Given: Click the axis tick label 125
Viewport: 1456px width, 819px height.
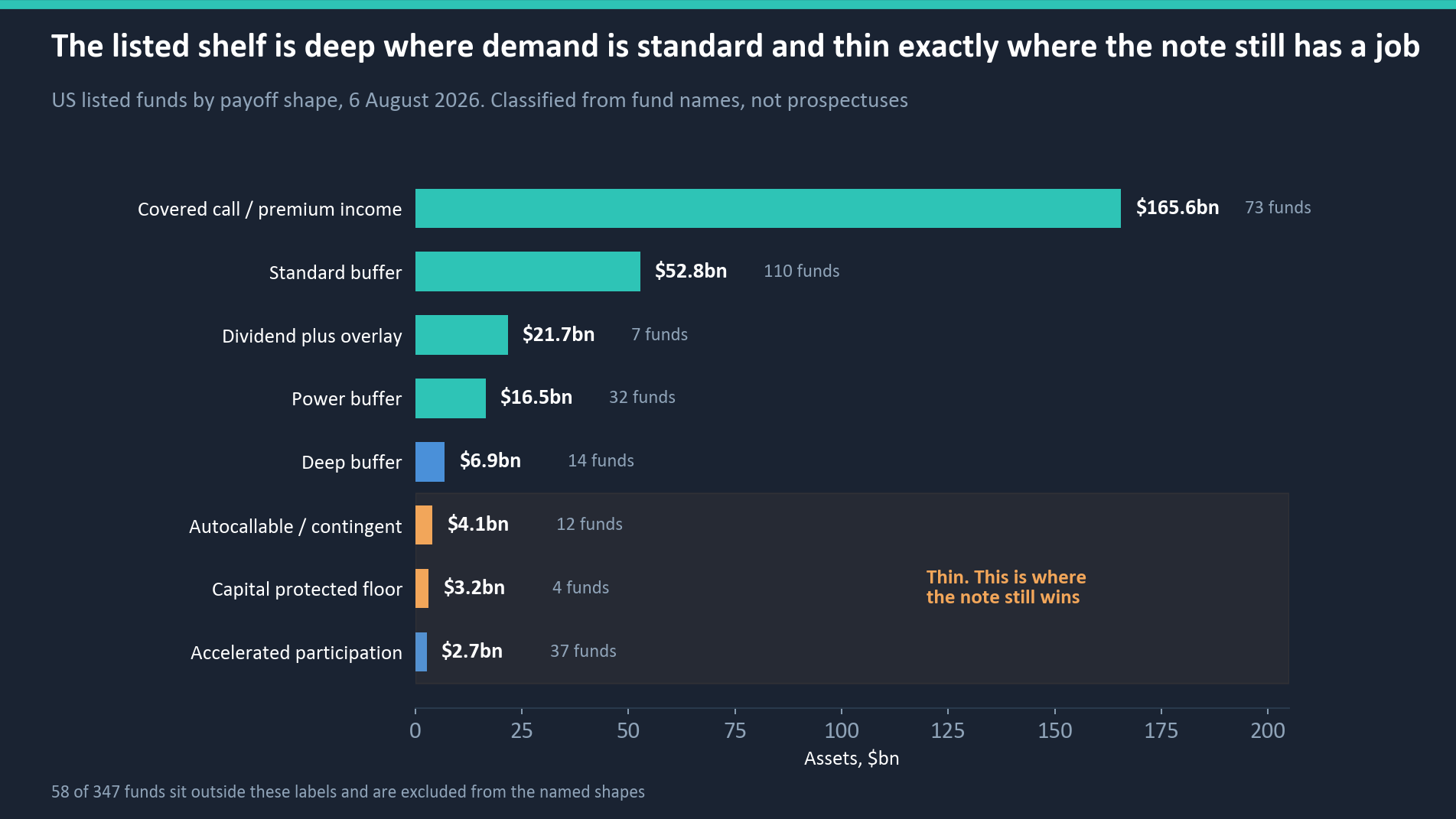Looking at the screenshot, I should (x=948, y=730).
